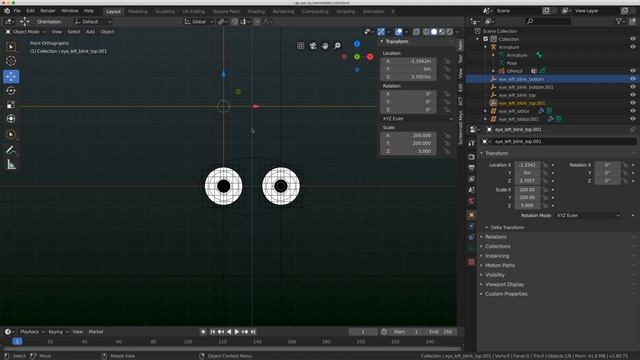Hide eye_left_blink_bottom.001 in outliner
The image size is (640, 360).
[633, 87]
